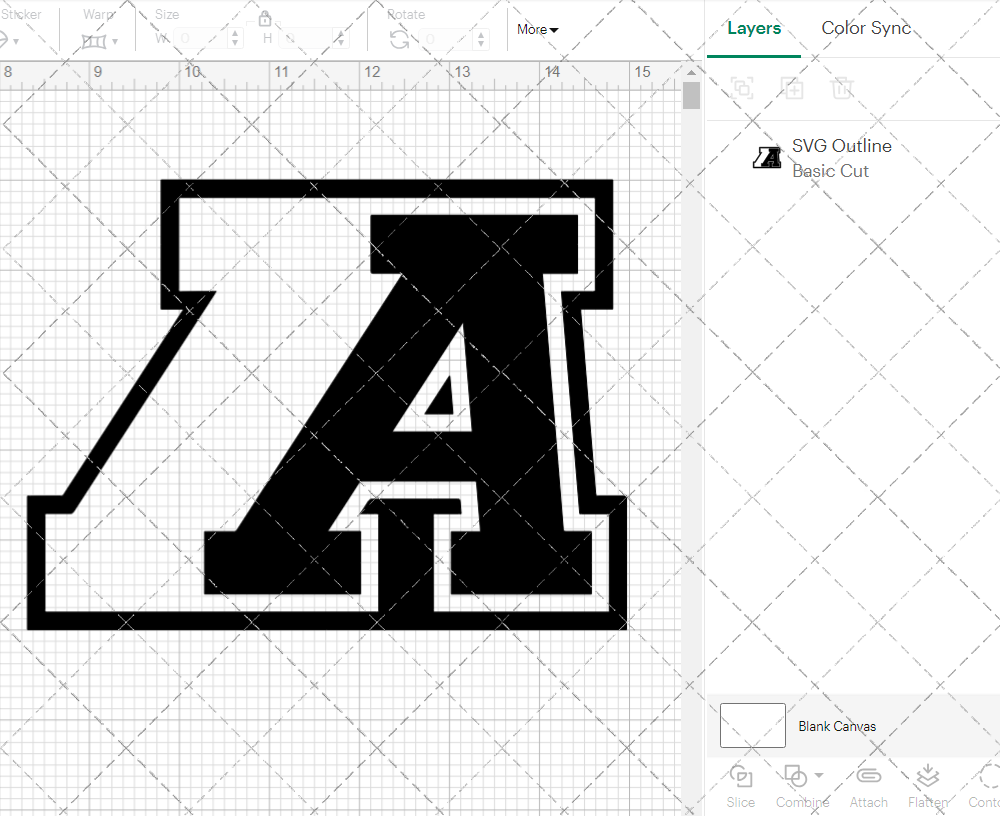Select the Slice tool
Viewport: 1000px width, 816px height.
pyautogui.click(x=740, y=785)
